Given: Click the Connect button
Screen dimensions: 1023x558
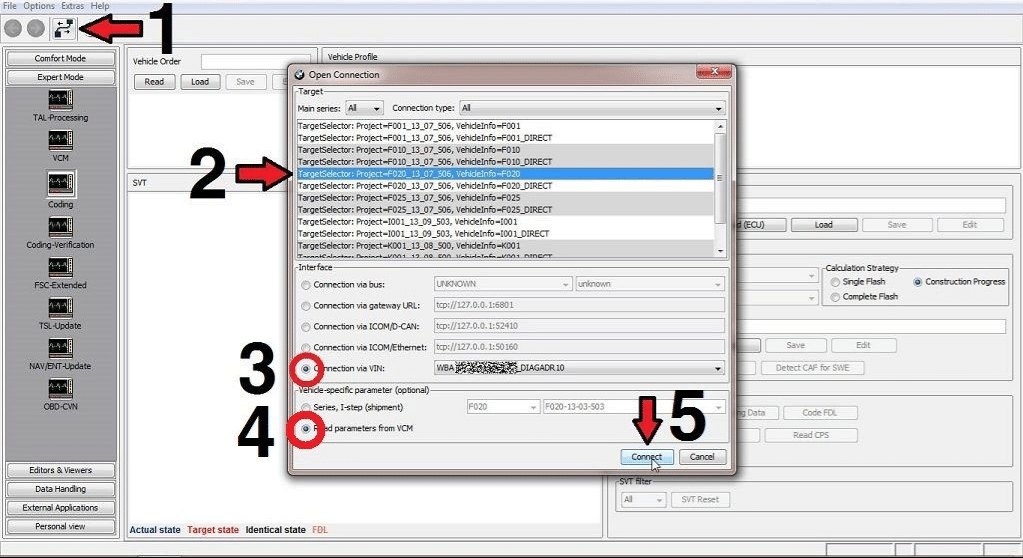Looking at the screenshot, I should pos(647,457).
